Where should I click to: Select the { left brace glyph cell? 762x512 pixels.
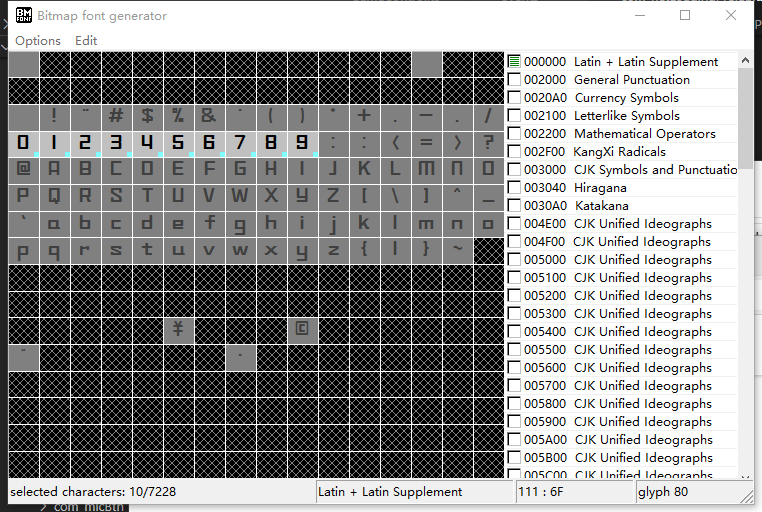[364, 250]
